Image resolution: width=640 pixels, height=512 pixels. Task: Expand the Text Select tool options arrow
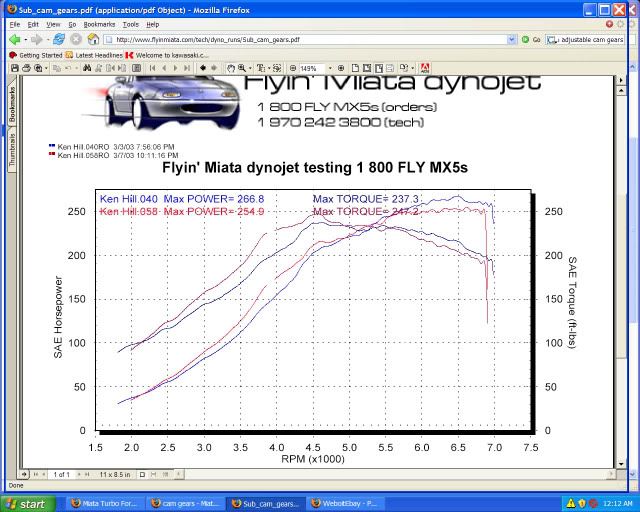[x=269, y=68]
